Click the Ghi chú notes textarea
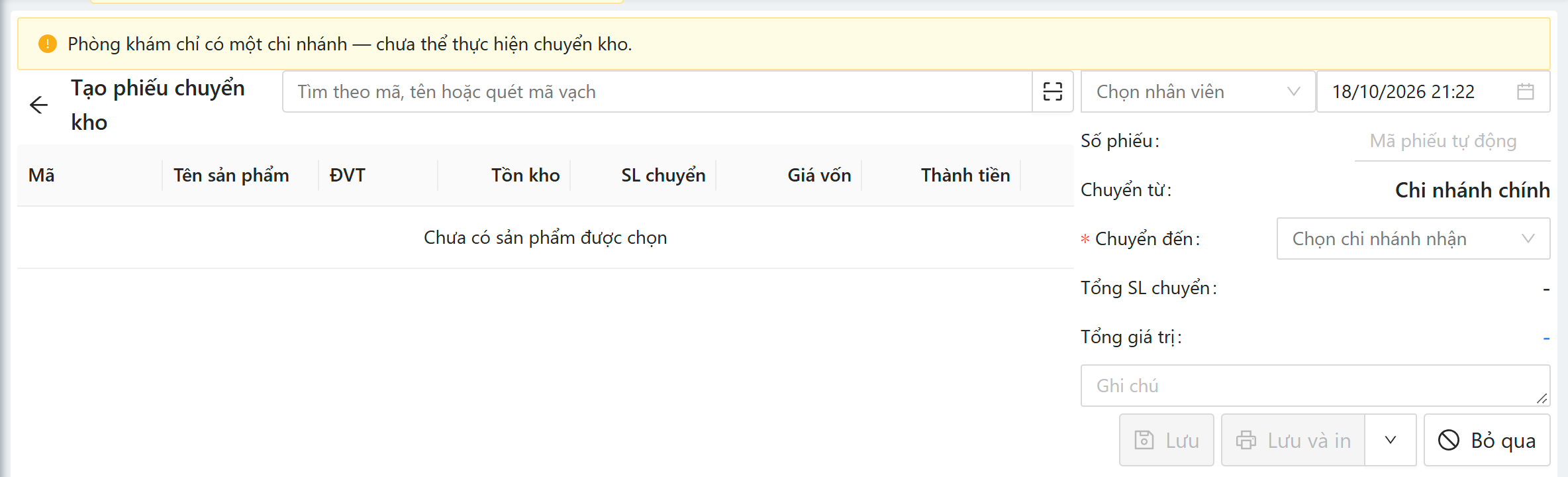Image resolution: width=1568 pixels, height=477 pixels. [1316, 386]
